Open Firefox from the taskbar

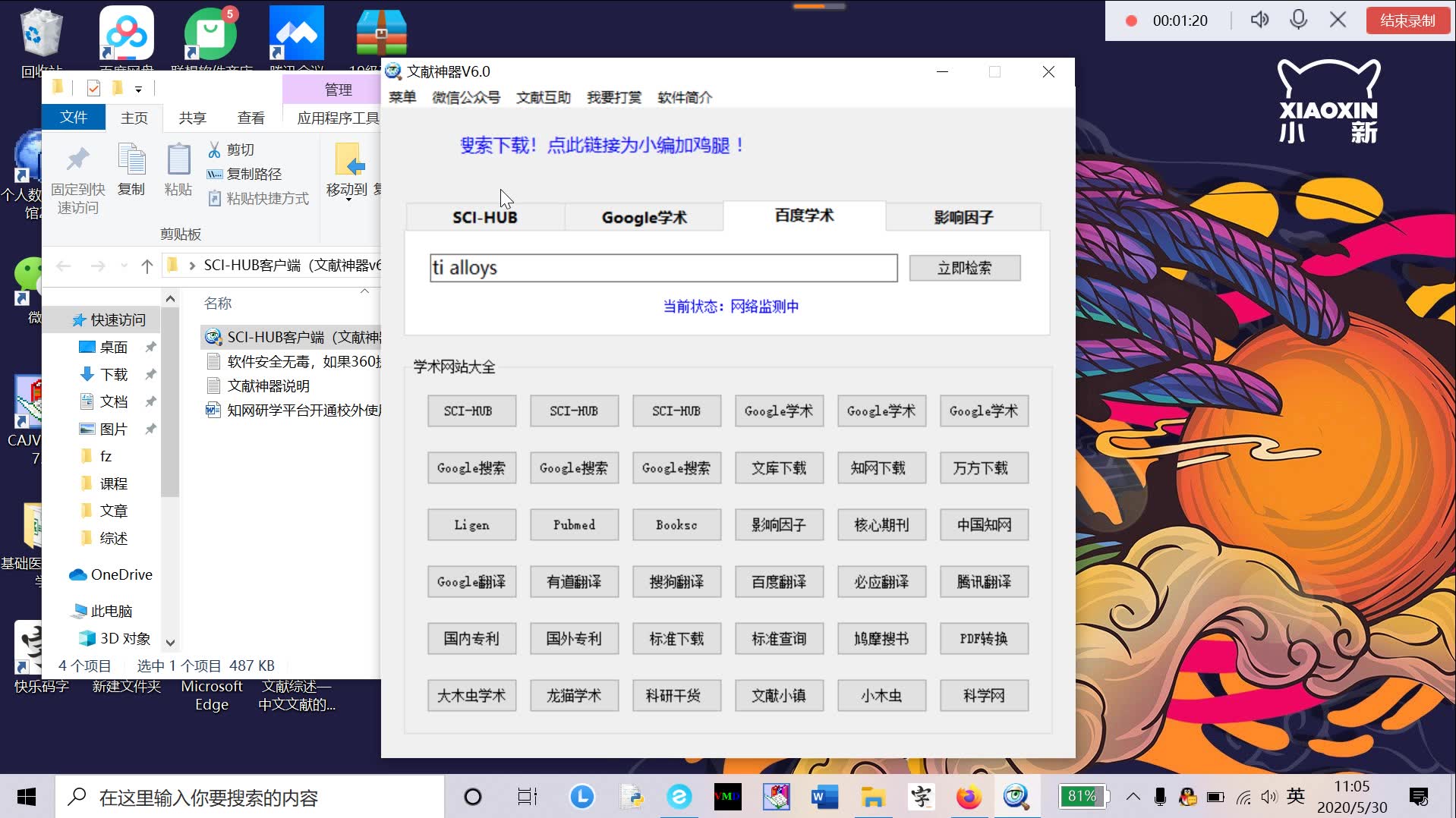point(969,797)
